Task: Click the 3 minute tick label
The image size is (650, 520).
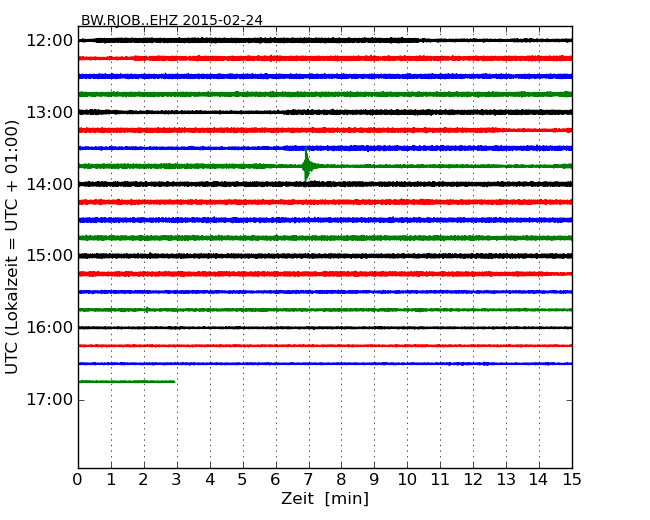Action: coord(177,480)
